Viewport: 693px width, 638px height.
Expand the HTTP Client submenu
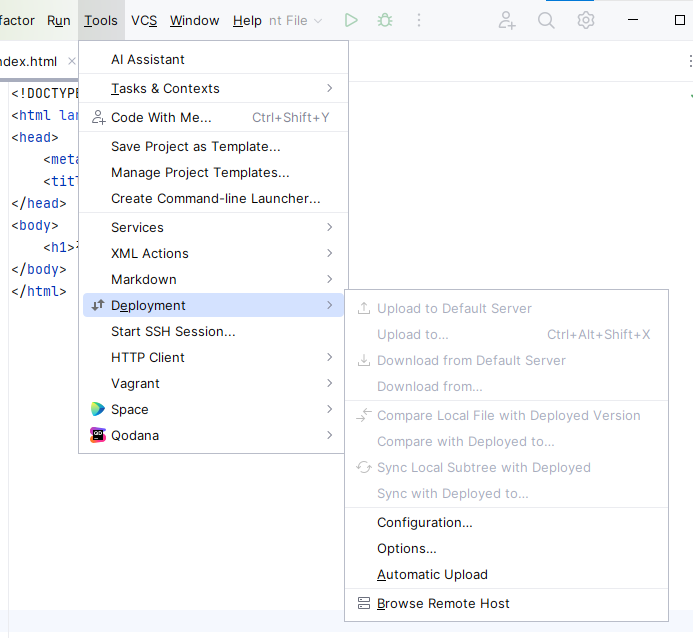tap(213, 357)
